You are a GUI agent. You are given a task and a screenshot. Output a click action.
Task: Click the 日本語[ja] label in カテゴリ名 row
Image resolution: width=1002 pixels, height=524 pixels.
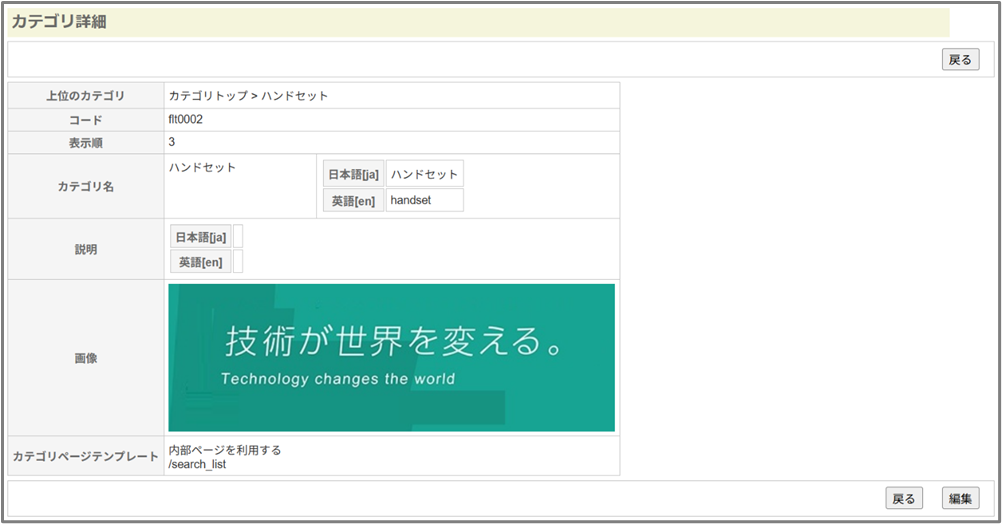[353, 174]
